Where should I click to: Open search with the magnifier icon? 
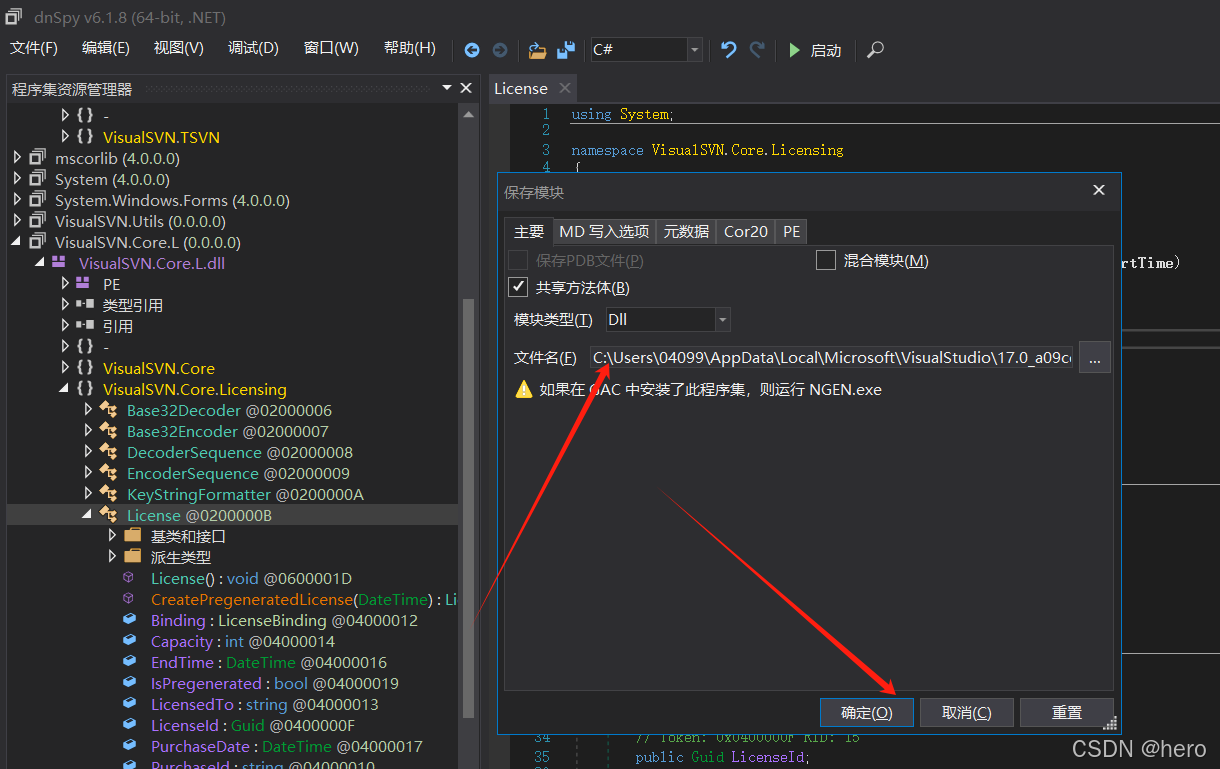coord(875,50)
